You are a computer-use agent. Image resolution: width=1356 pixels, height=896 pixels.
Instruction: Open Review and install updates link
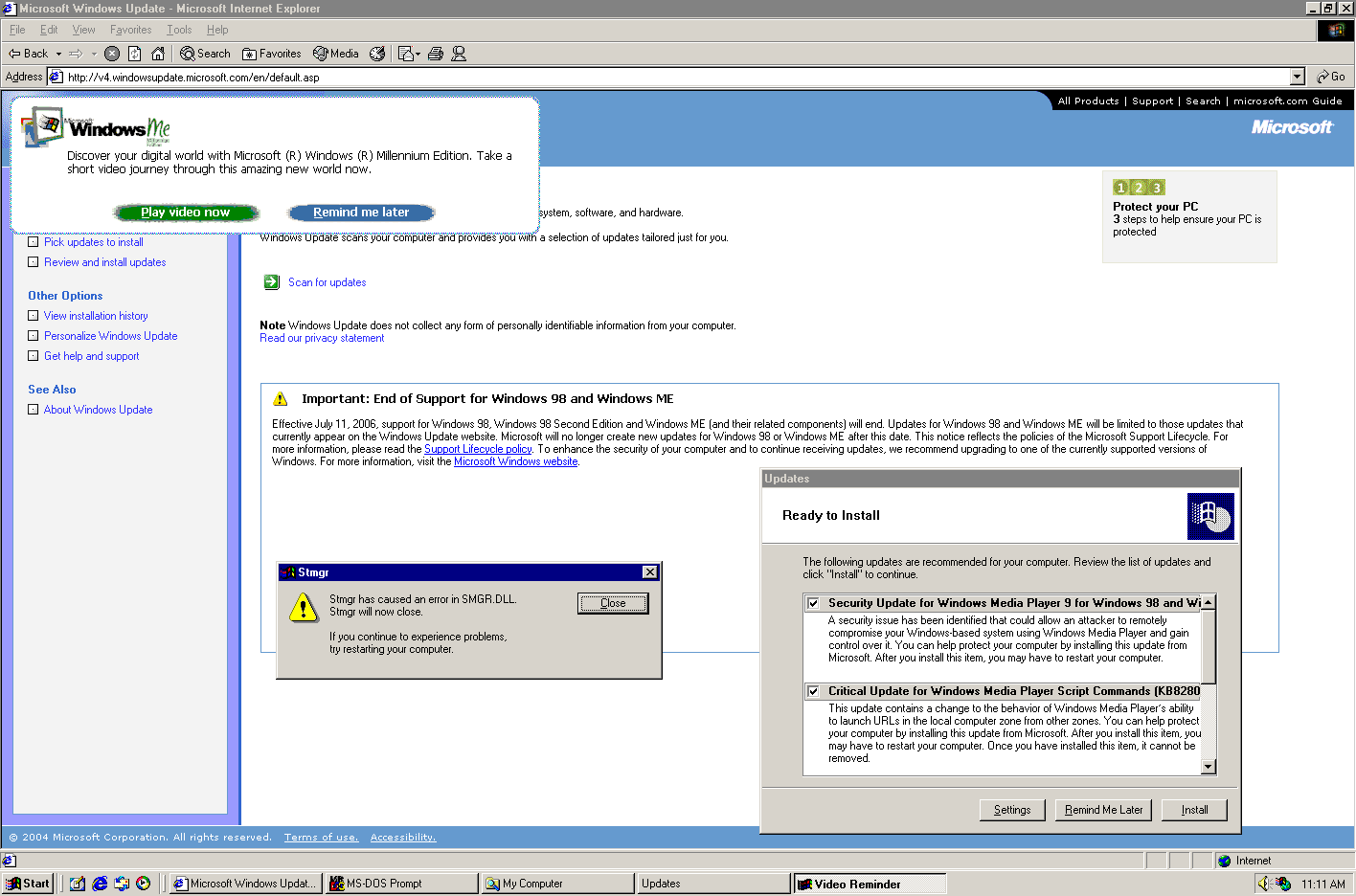pos(105,262)
